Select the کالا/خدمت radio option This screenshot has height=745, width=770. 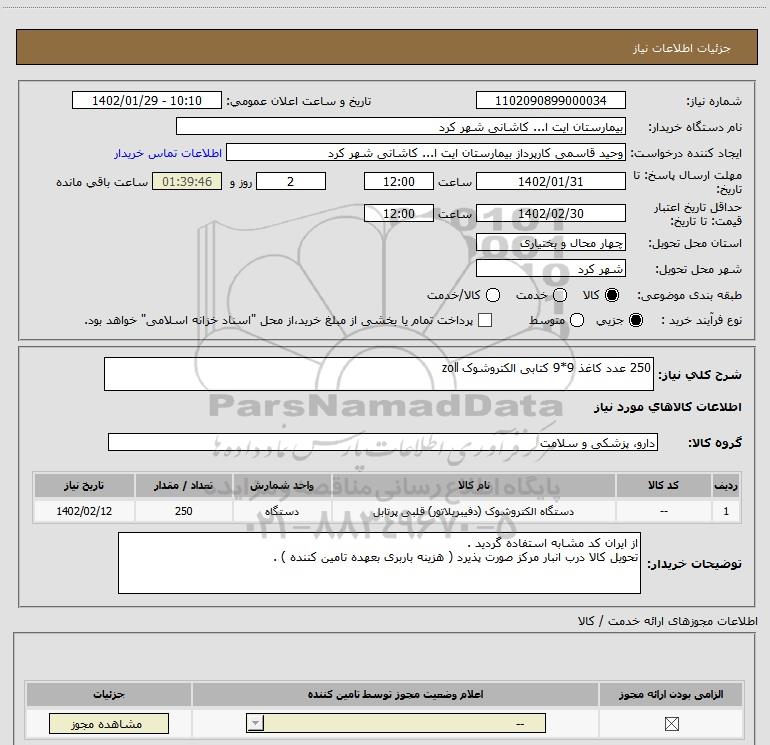coord(493,295)
